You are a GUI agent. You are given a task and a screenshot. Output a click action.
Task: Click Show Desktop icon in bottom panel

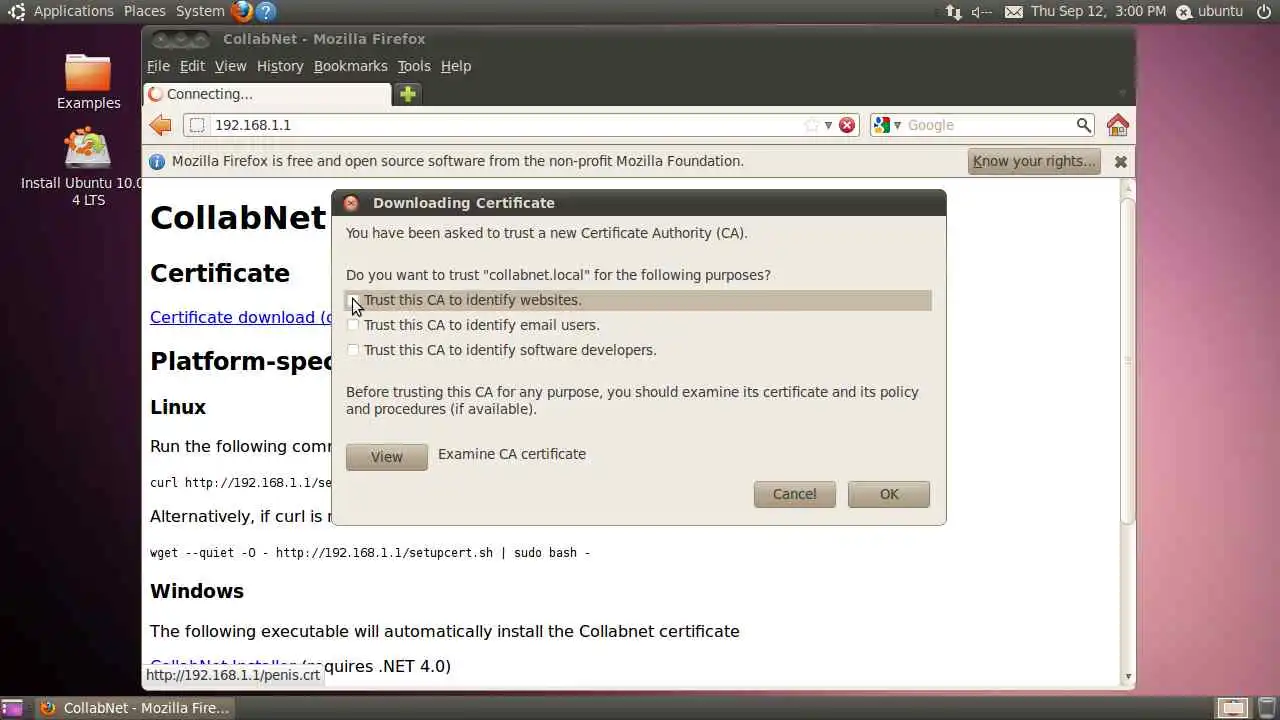[12, 708]
